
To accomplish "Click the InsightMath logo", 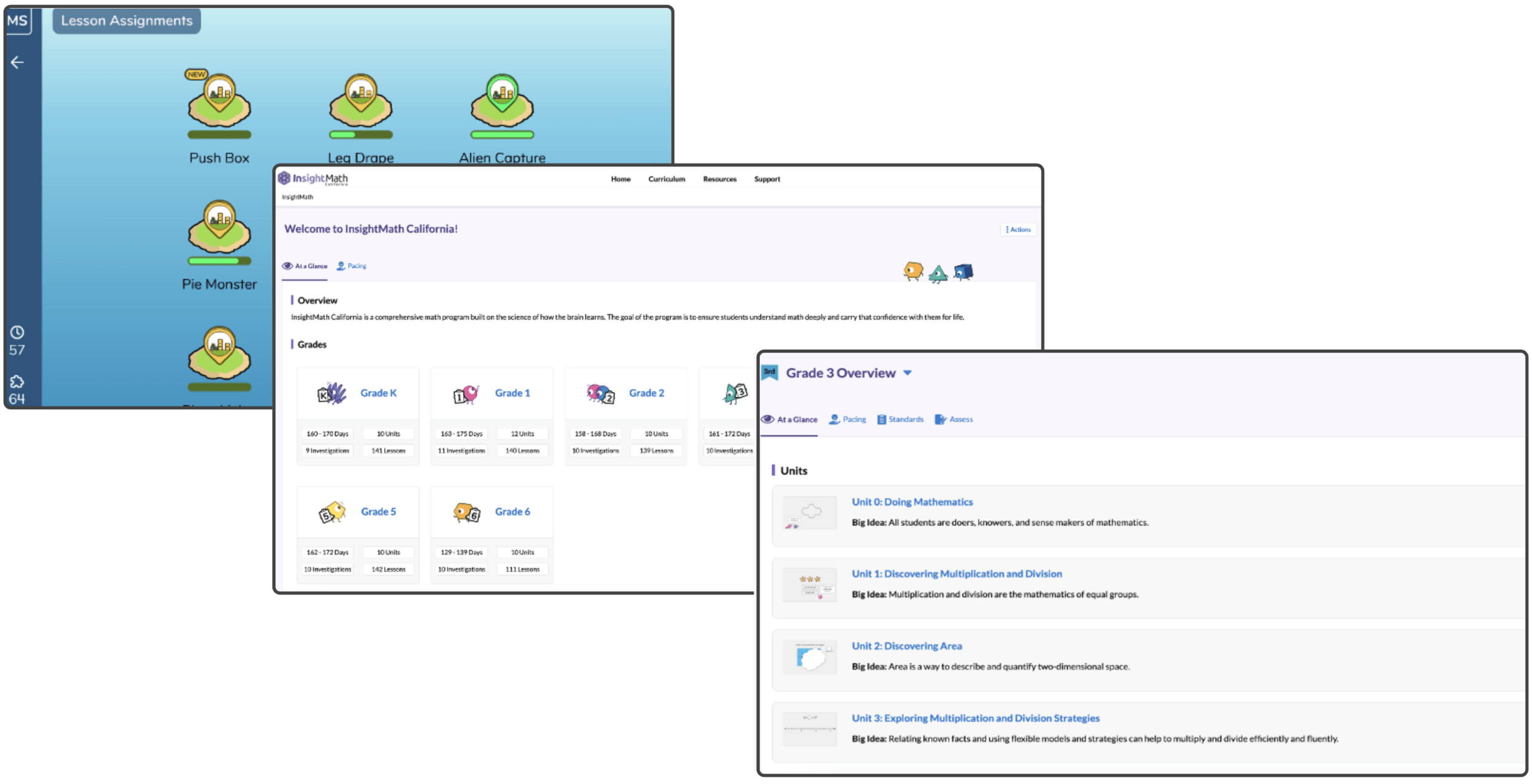I will (313, 179).
